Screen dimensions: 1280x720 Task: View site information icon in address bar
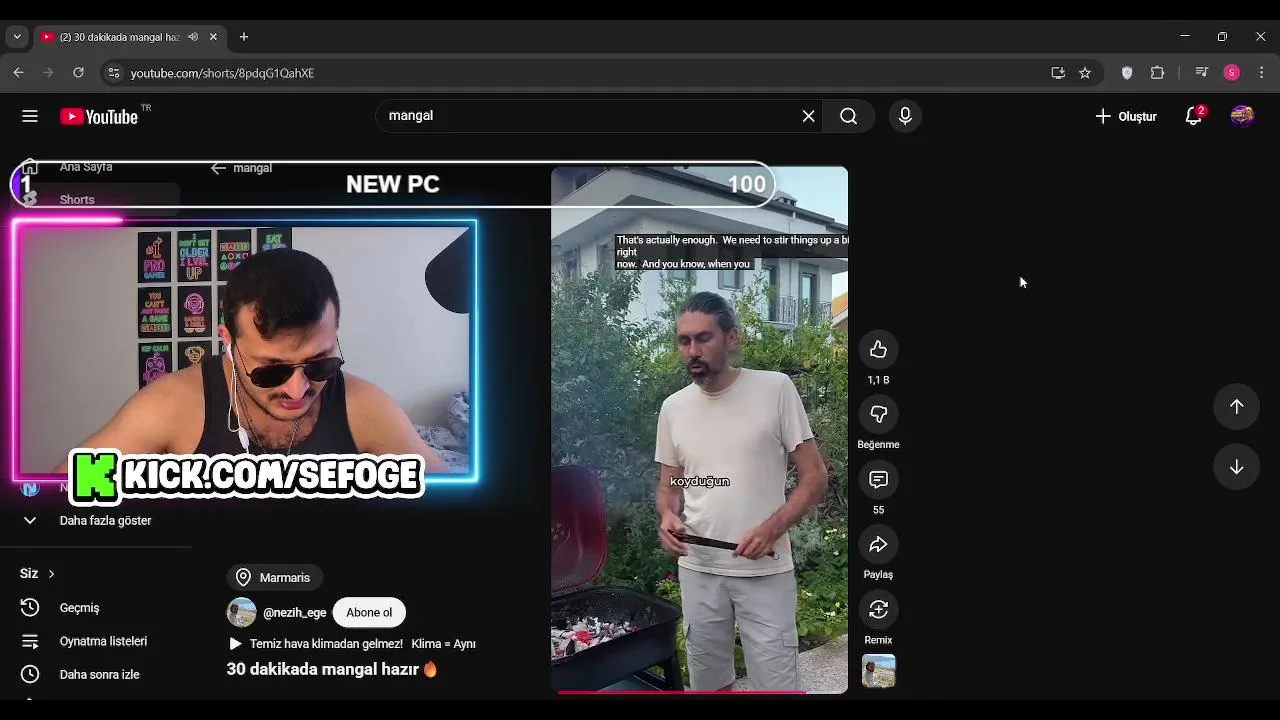[113, 73]
